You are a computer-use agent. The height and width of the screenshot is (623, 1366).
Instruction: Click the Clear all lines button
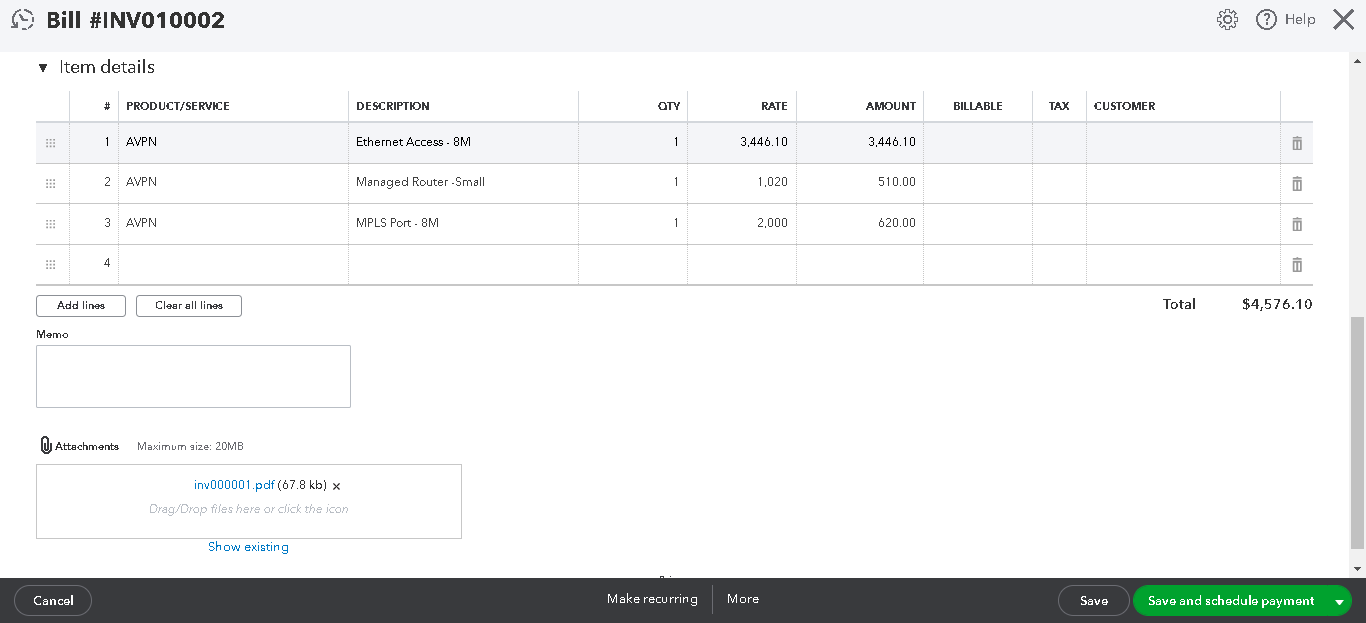pyautogui.click(x=189, y=306)
